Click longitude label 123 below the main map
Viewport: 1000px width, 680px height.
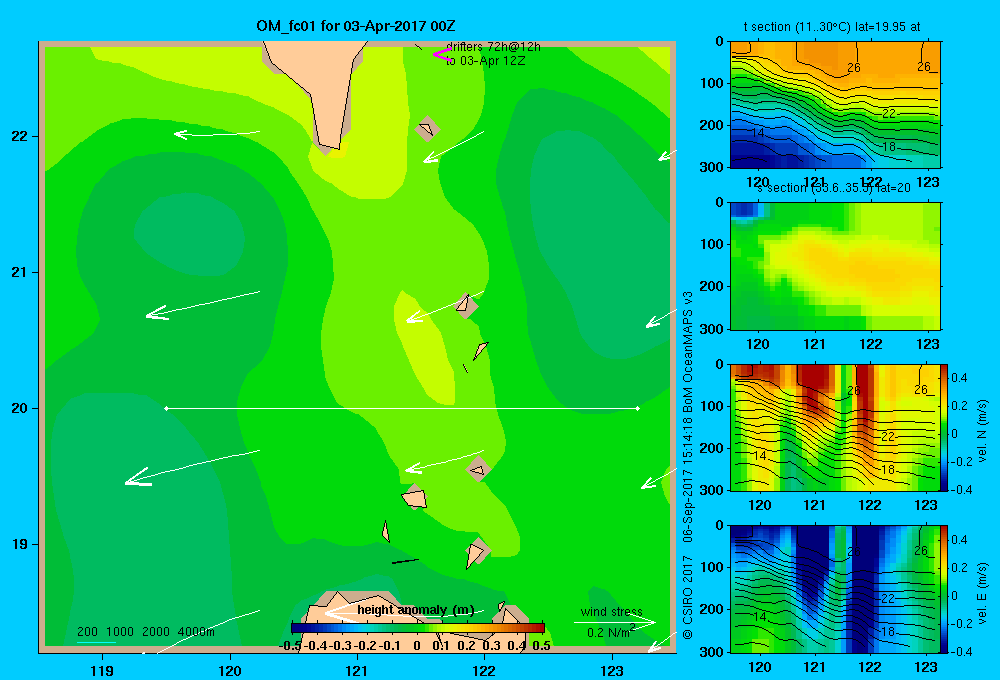point(612,670)
